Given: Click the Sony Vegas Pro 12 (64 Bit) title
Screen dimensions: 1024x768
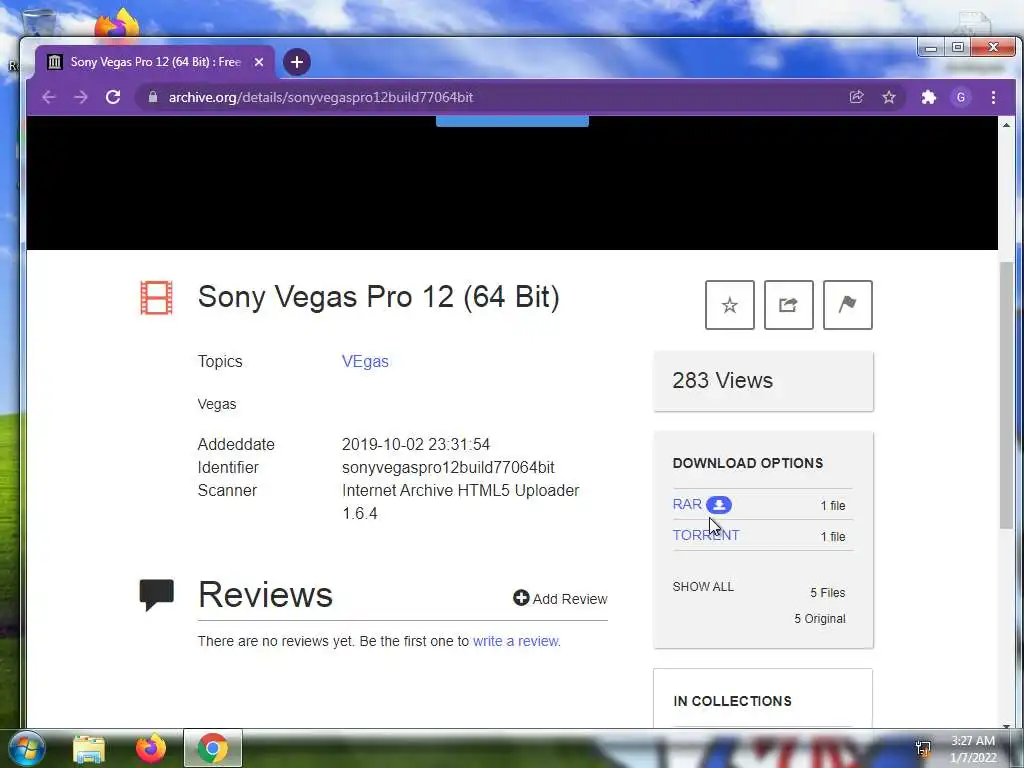Looking at the screenshot, I should 379,297.
